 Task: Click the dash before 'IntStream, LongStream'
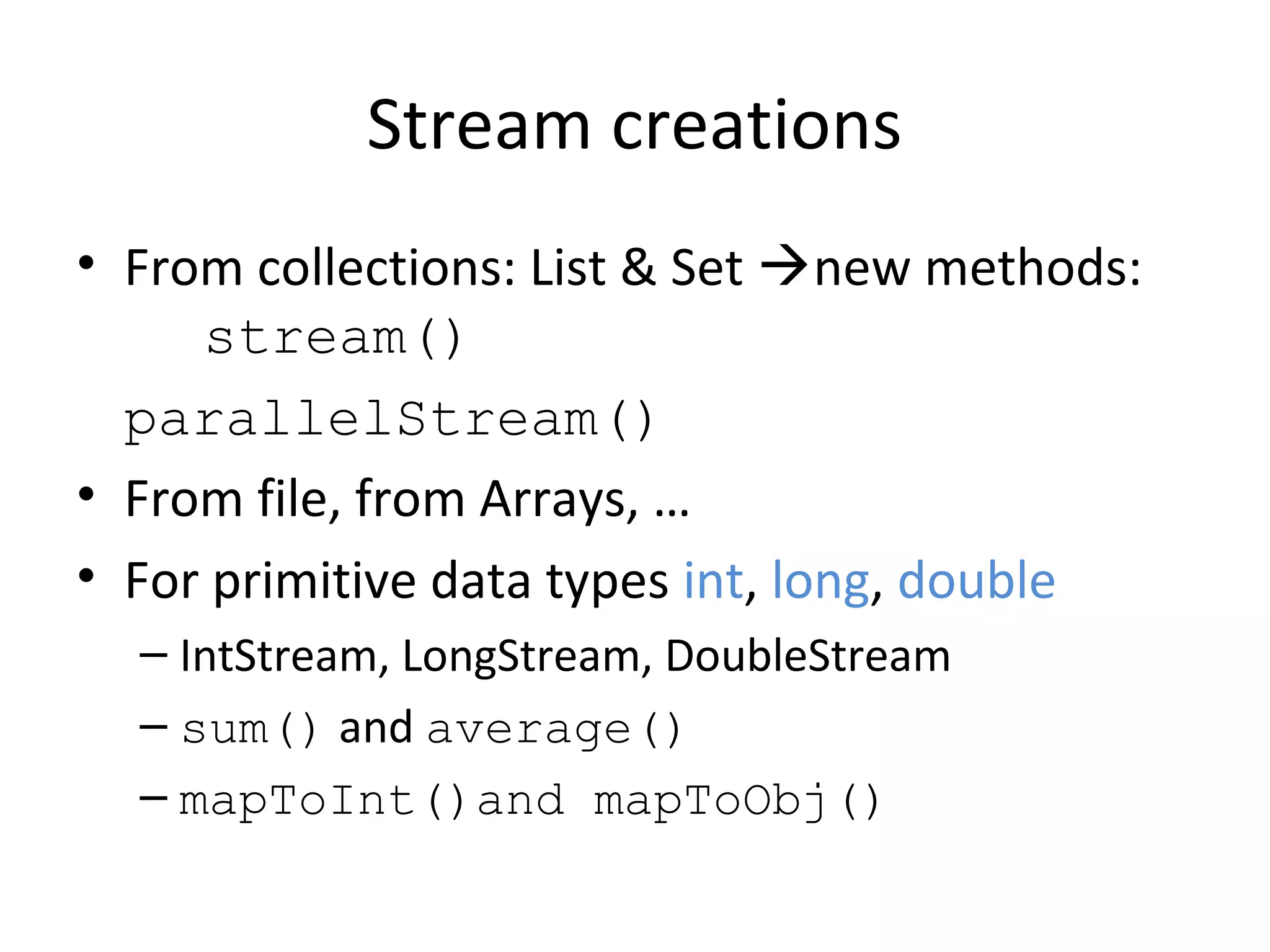153,656
